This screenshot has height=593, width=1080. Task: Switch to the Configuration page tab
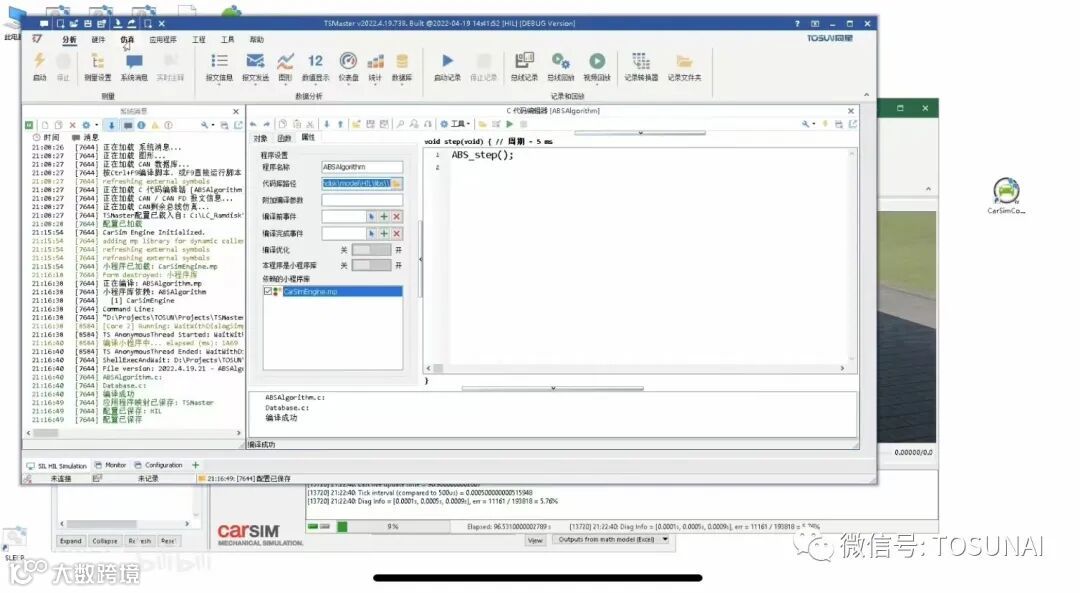158,465
